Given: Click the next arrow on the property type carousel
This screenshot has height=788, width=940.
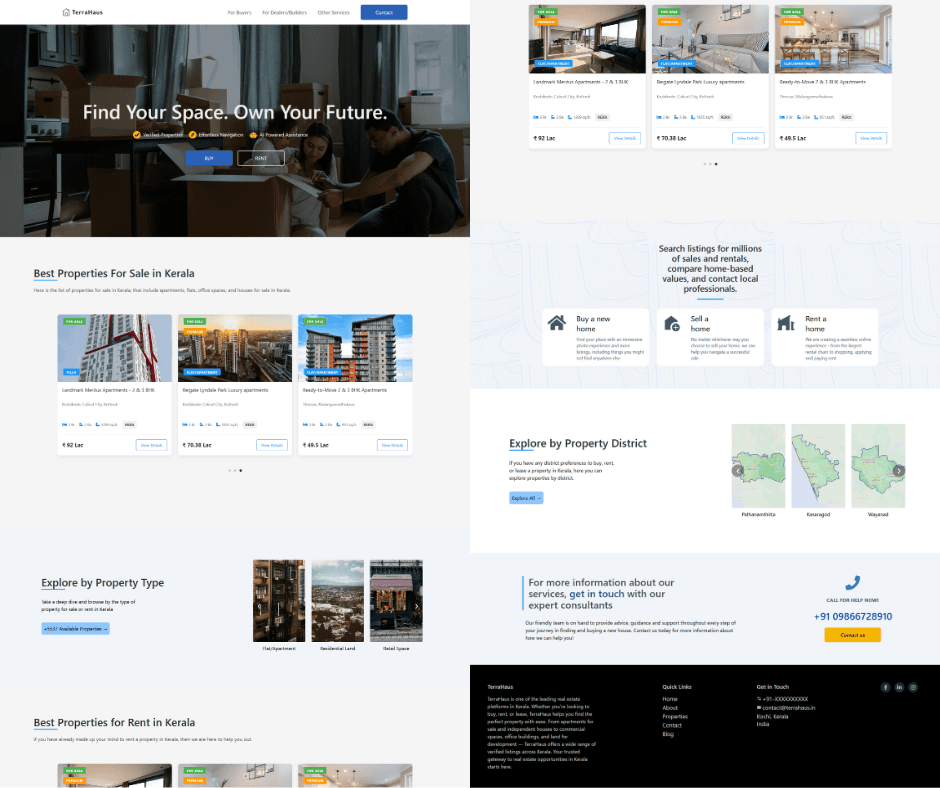Looking at the screenshot, I should 417,606.
